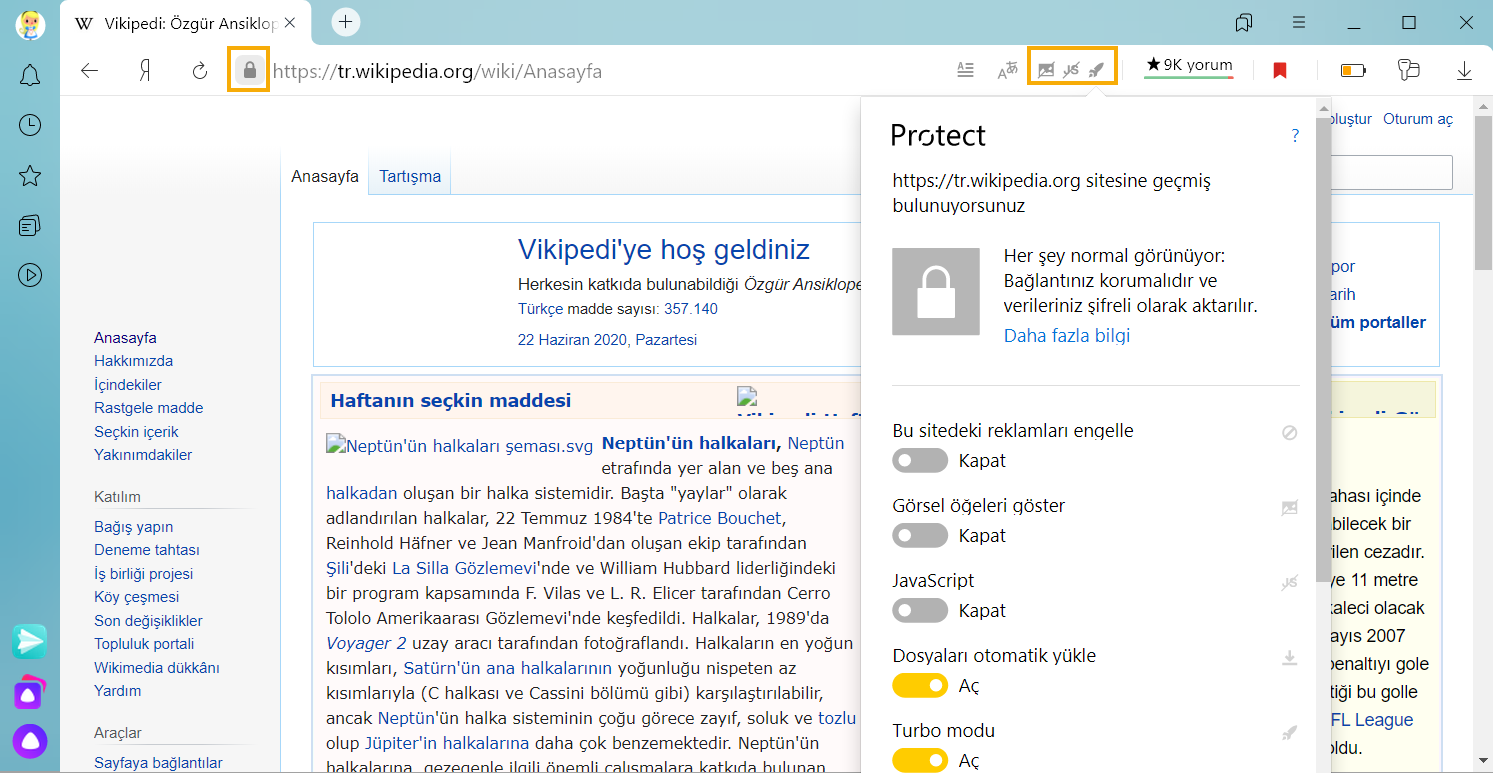Image resolution: width=1493 pixels, height=773 pixels.
Task: Switch to the Tartışma page tab
Action: (x=410, y=176)
